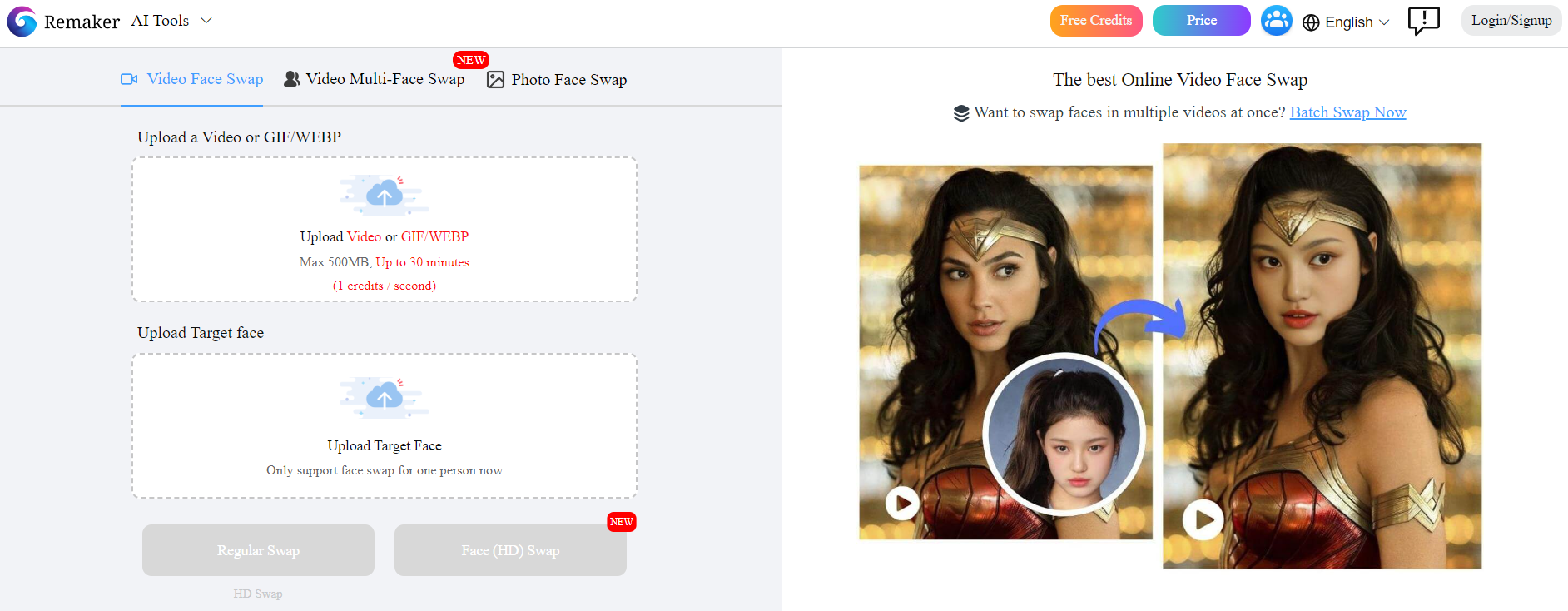Click the '(1 credits / second)' text

click(x=385, y=286)
